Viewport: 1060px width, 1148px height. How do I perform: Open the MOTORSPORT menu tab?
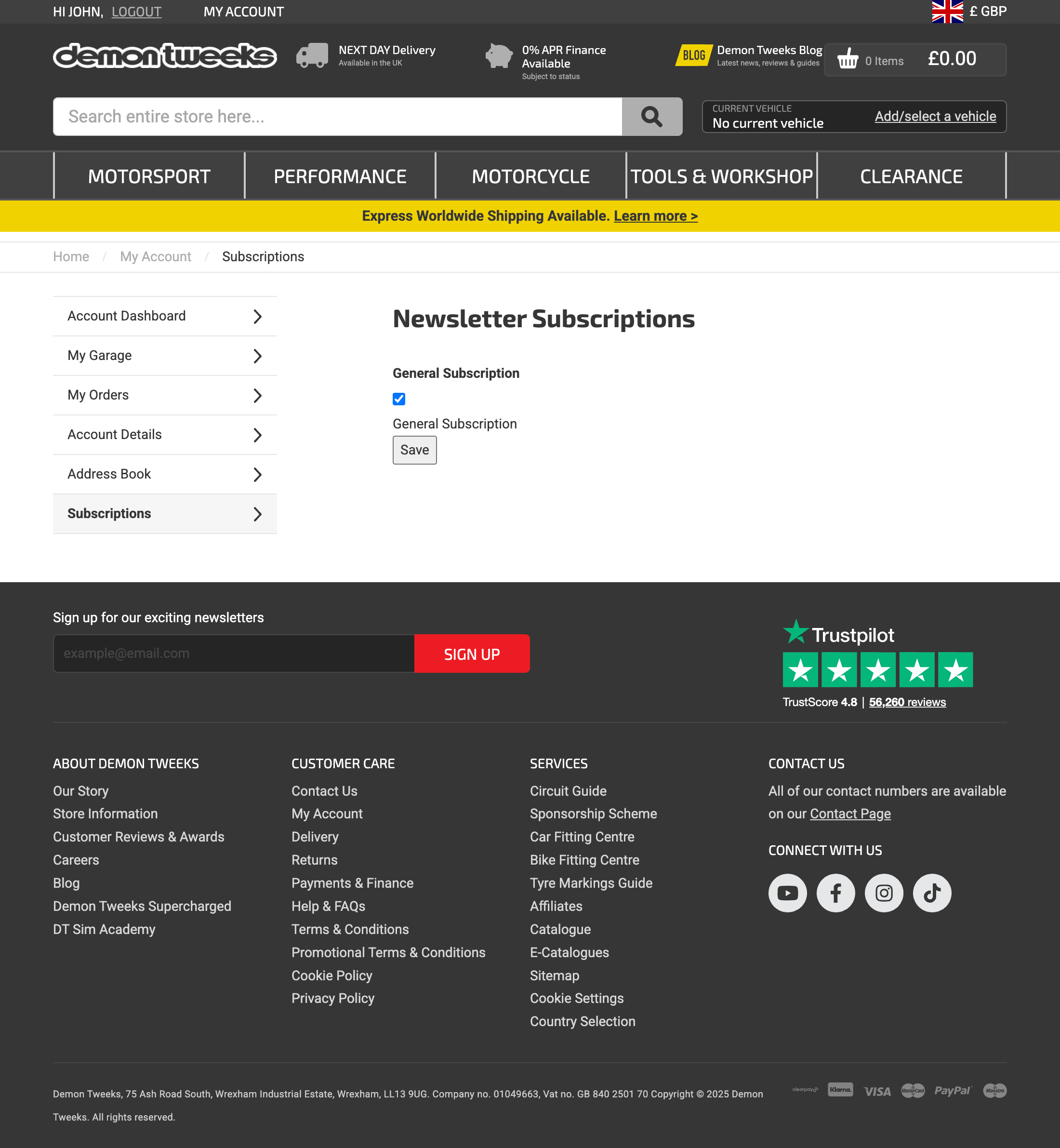(x=149, y=176)
